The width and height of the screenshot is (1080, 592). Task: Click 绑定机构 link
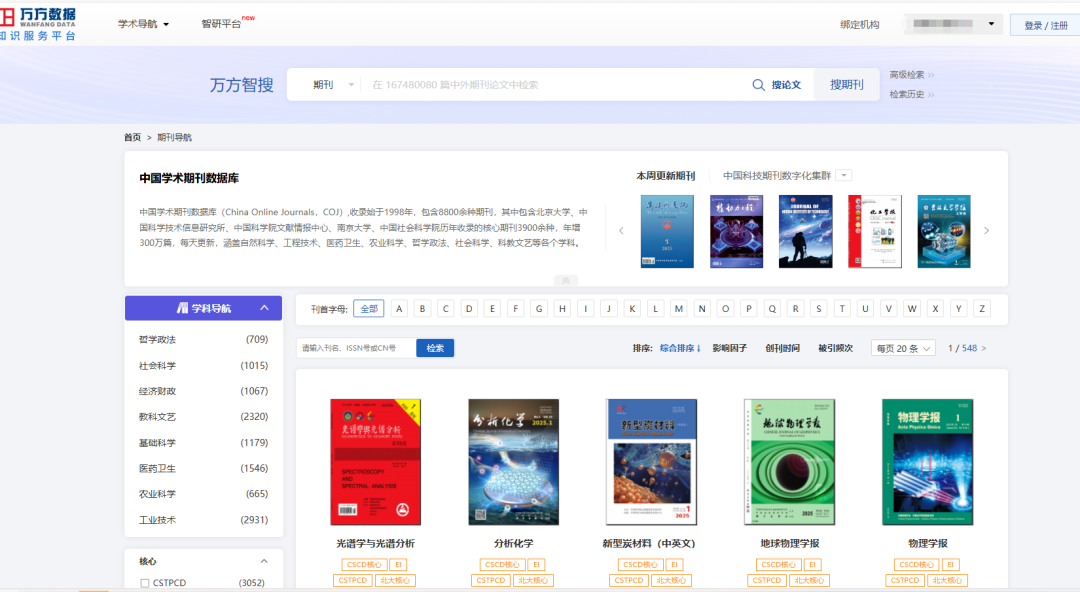click(860, 24)
